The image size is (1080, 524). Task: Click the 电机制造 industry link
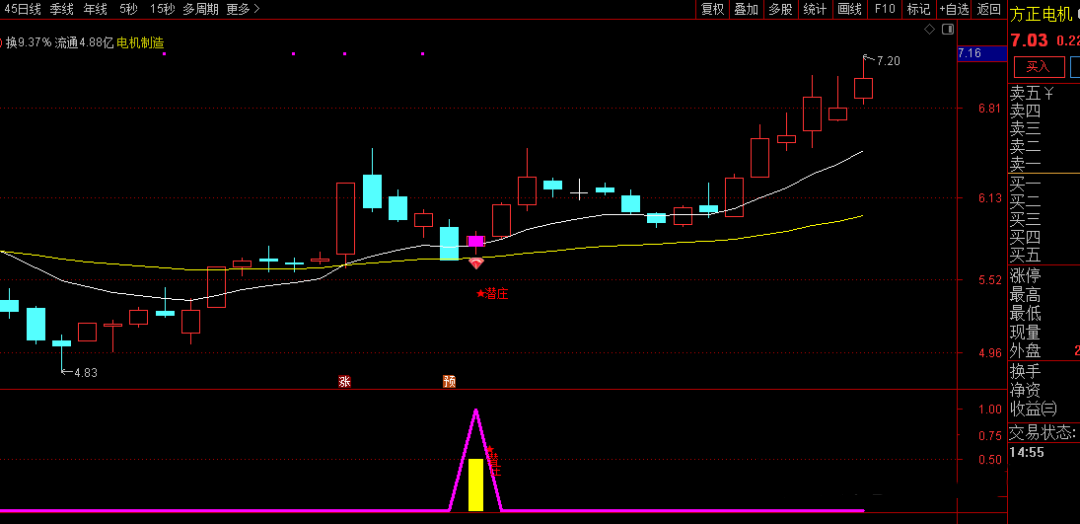coord(141,43)
